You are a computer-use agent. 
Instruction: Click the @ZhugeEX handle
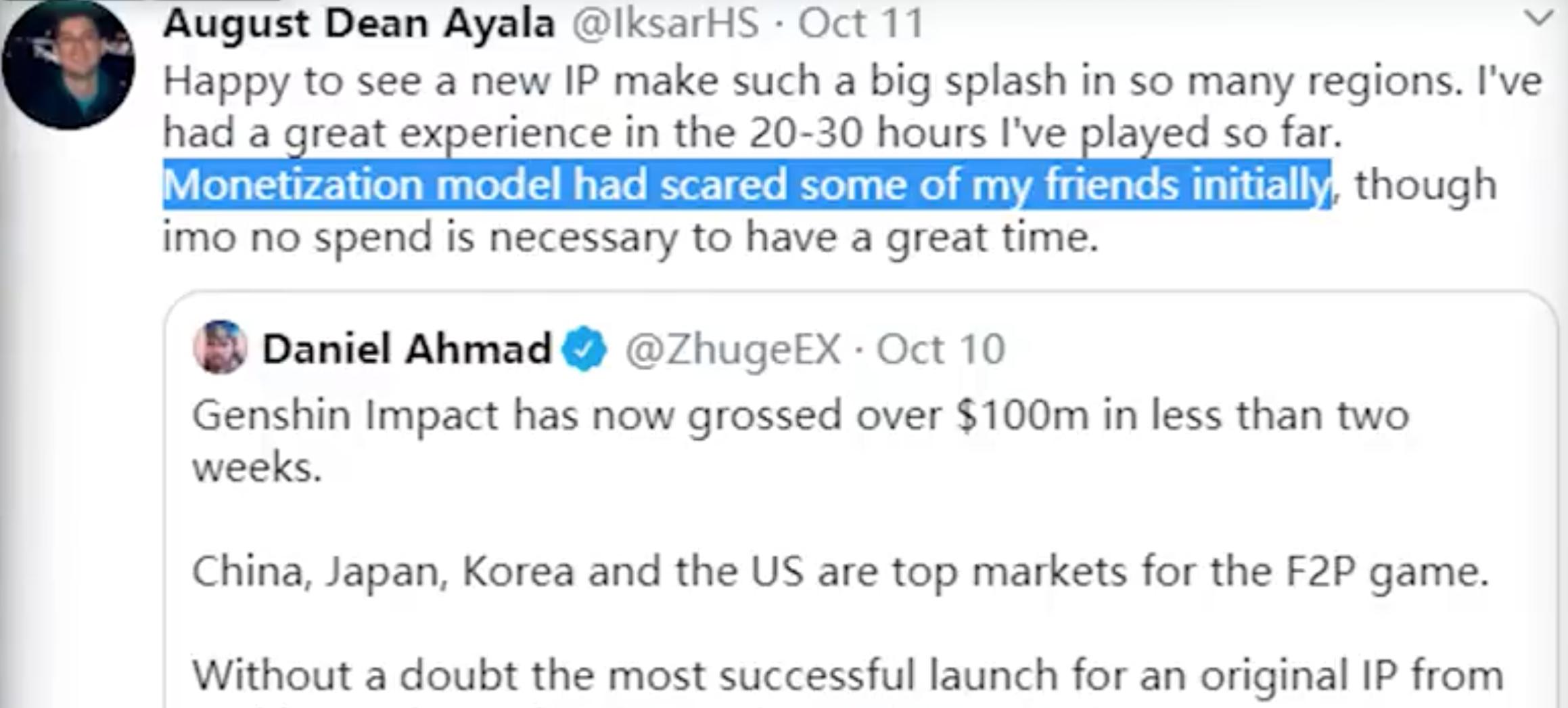[x=733, y=349]
